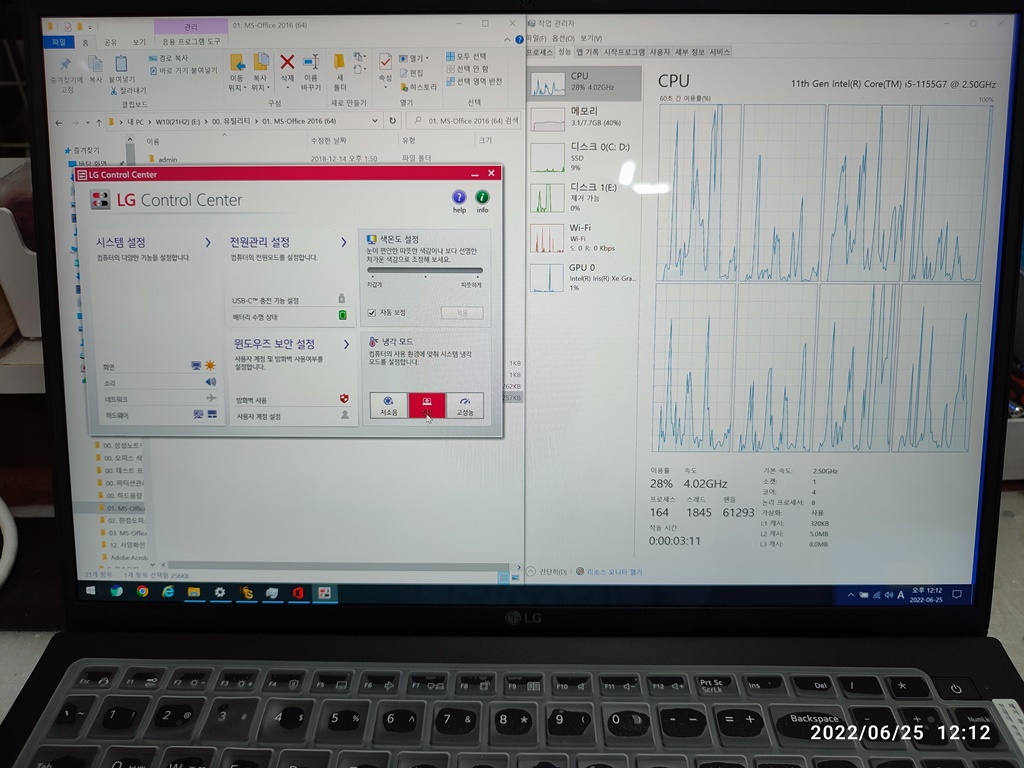
Task: Sort files by 수정한 날짜 column
Action: (328, 140)
